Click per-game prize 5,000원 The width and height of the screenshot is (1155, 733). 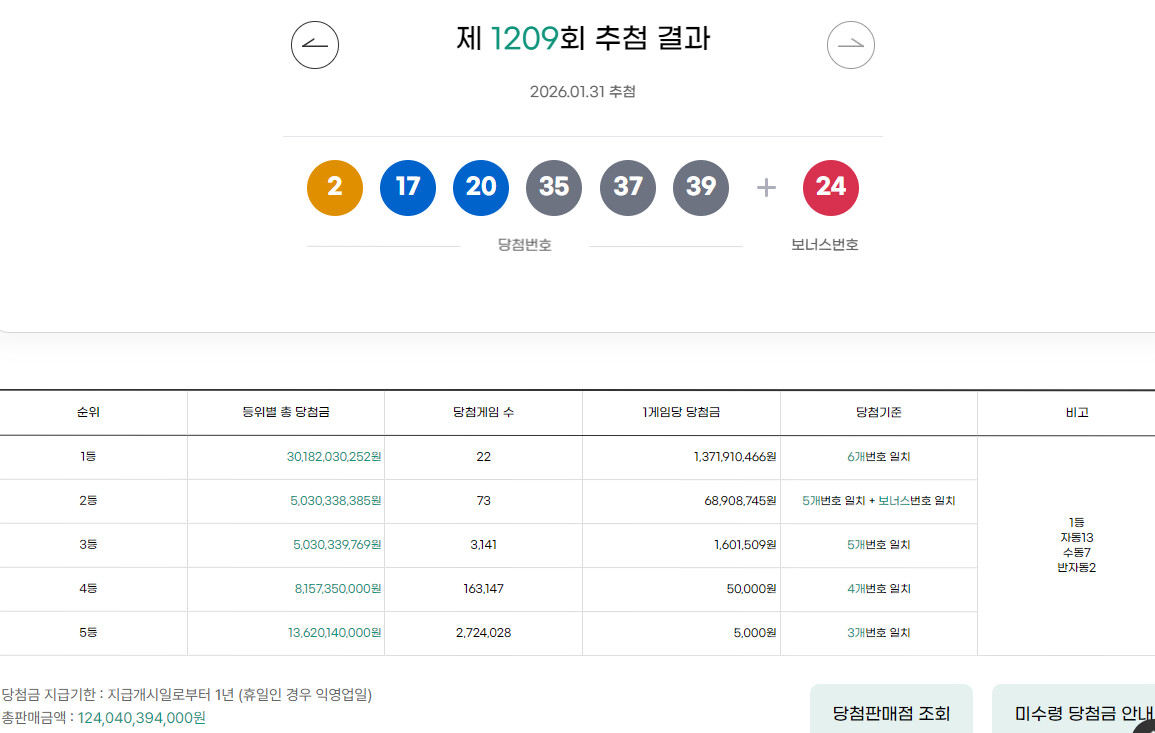click(x=755, y=633)
